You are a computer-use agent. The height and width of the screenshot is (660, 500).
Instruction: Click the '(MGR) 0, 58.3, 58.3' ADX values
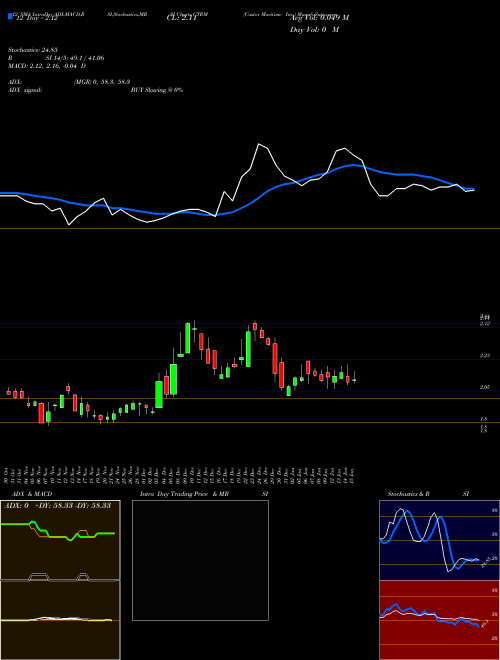[x=101, y=82]
